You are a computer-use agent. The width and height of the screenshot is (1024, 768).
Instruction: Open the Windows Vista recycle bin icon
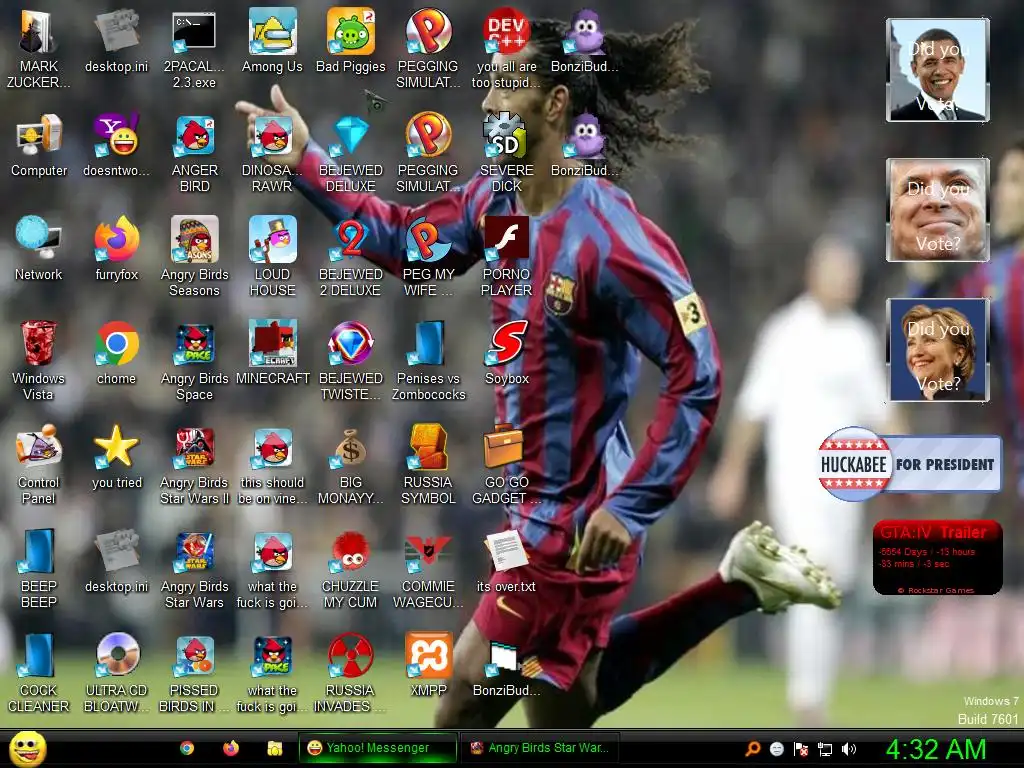pos(38,360)
